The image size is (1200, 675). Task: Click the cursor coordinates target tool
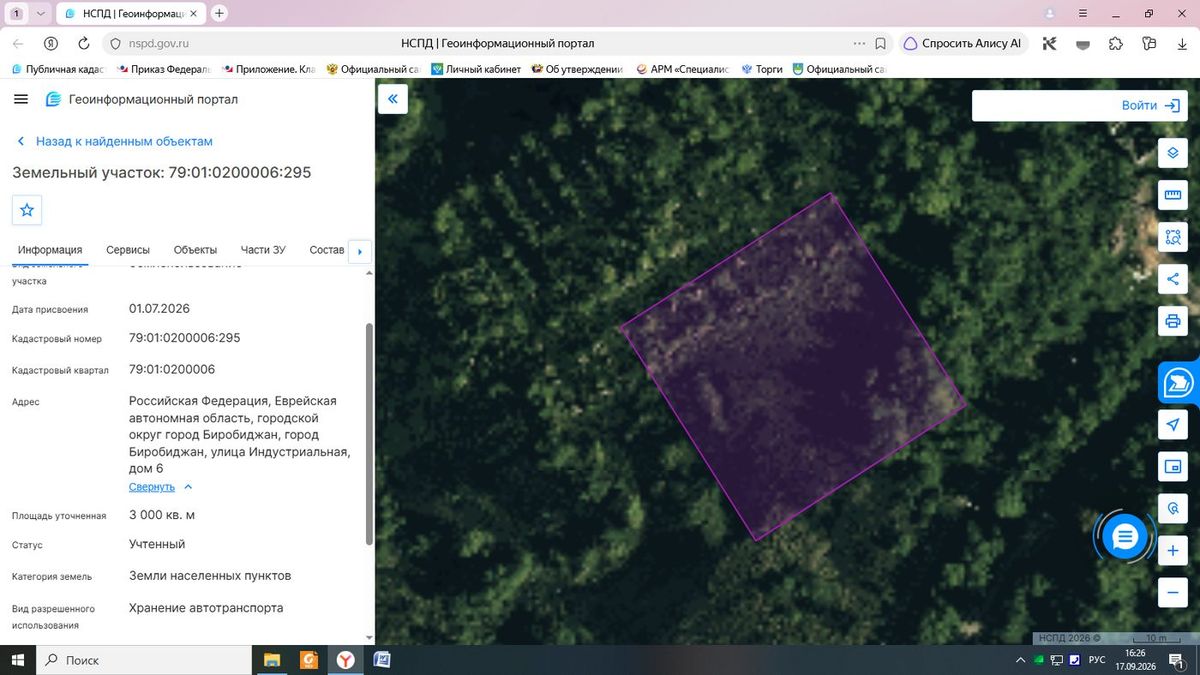[x=1172, y=509]
